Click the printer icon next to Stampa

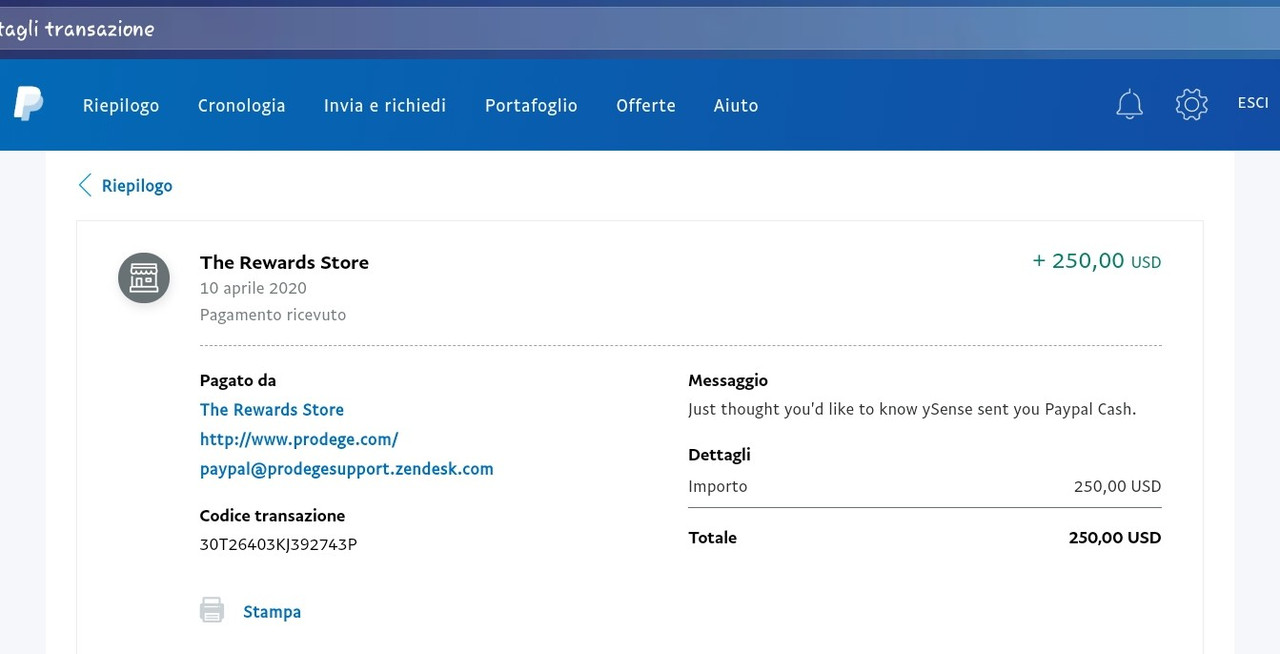click(x=212, y=610)
